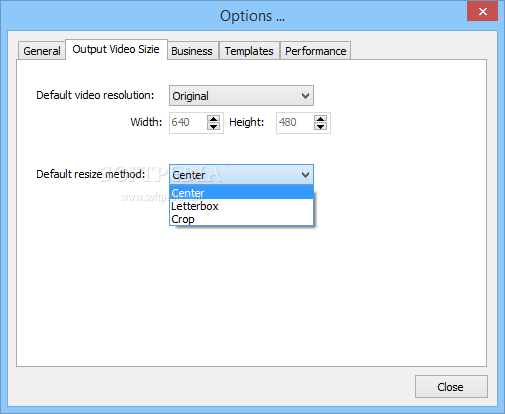Screen dimensions: 505x414
Task: Decrease Height with the down arrow
Action: pos(320,126)
